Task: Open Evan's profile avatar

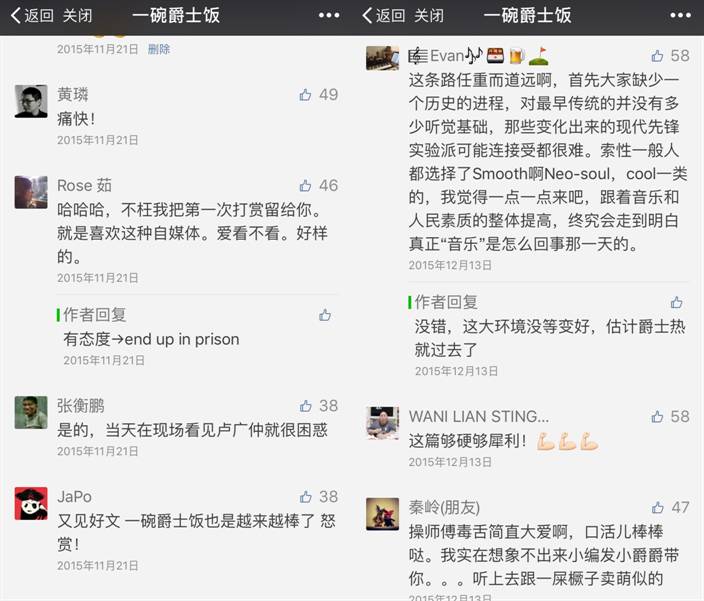Action: coord(383,58)
